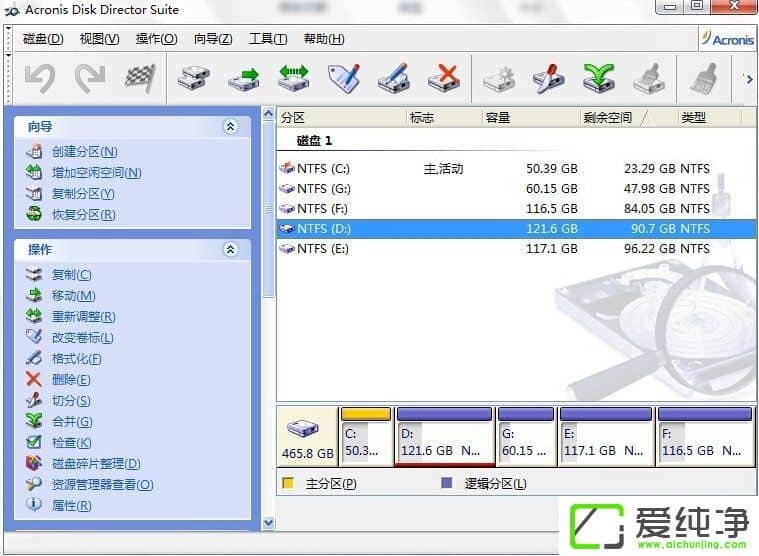Click the Merge partitions green toolbar icon

[x=599, y=78]
